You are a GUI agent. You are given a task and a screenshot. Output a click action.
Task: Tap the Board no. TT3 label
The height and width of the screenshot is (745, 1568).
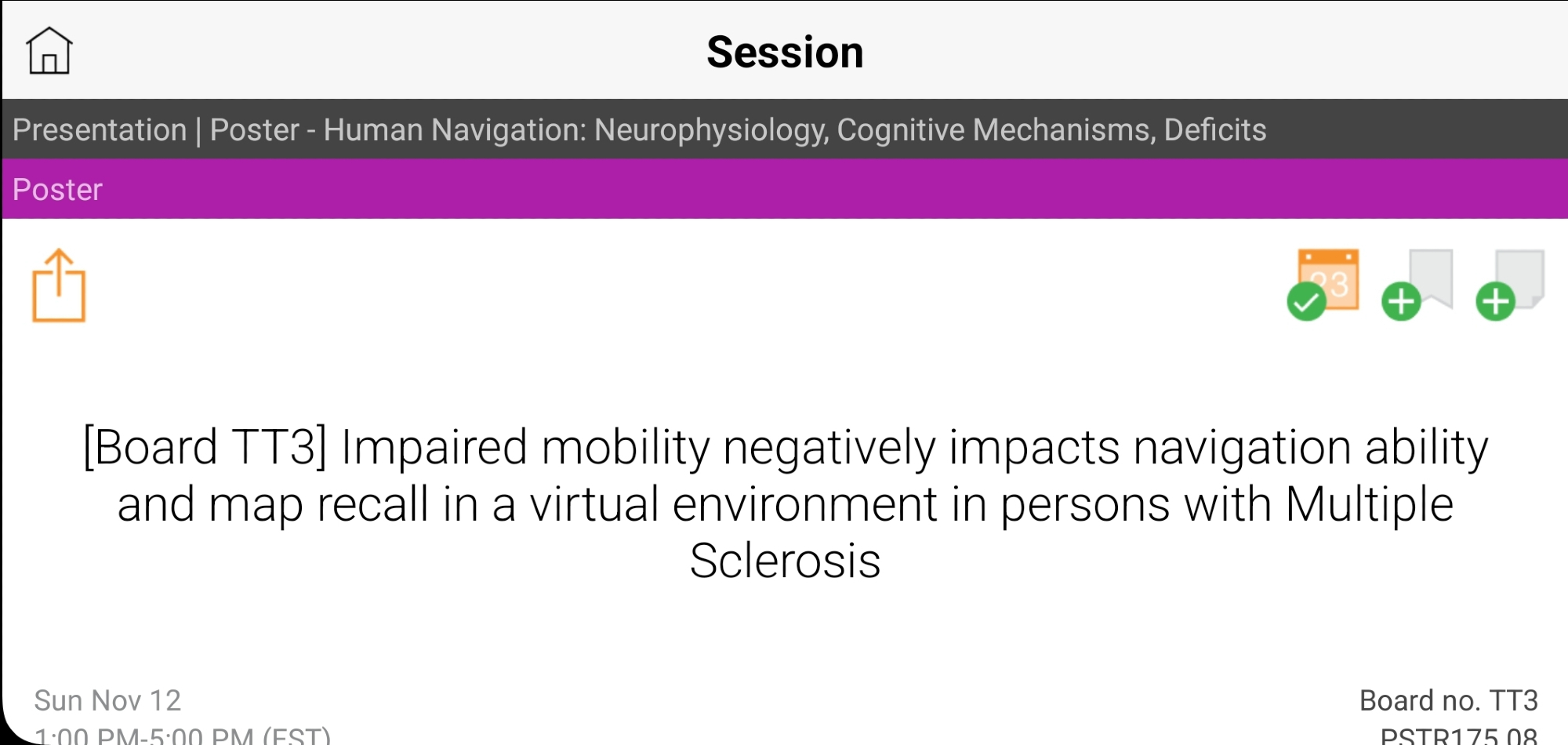(1448, 700)
